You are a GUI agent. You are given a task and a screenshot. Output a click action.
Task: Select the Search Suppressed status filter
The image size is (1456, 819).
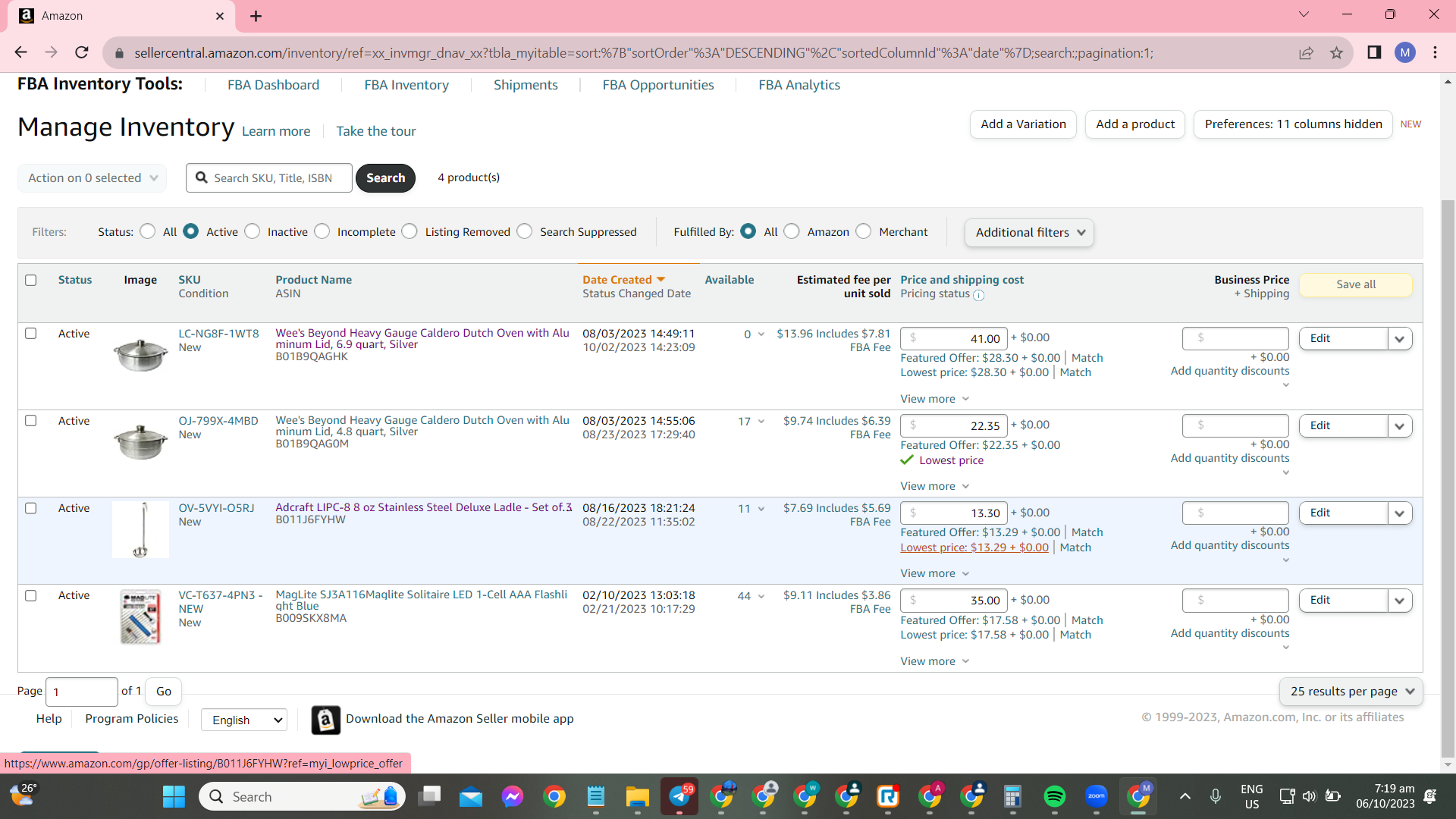pos(525,231)
